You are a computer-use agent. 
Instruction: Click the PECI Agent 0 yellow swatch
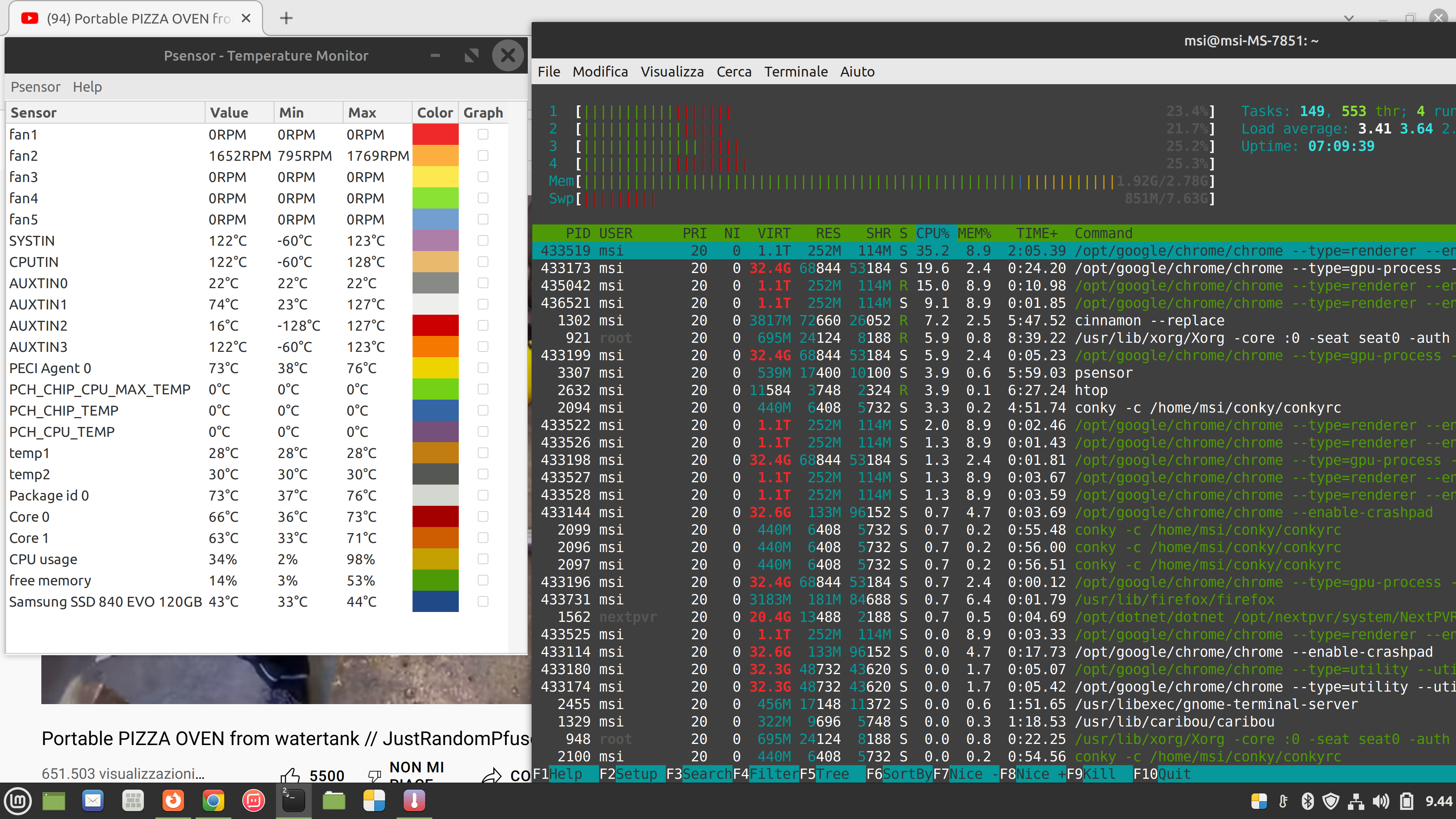pyautogui.click(x=435, y=368)
